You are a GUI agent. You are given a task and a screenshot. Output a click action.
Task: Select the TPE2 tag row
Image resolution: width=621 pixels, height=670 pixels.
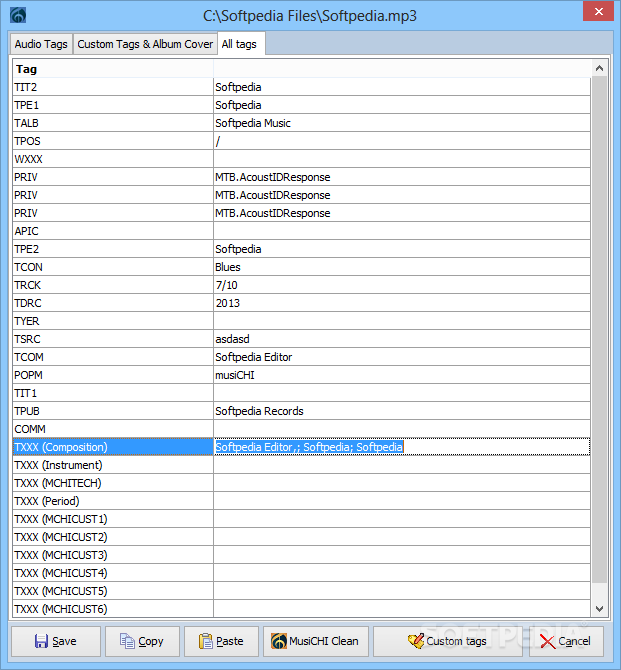pos(301,249)
